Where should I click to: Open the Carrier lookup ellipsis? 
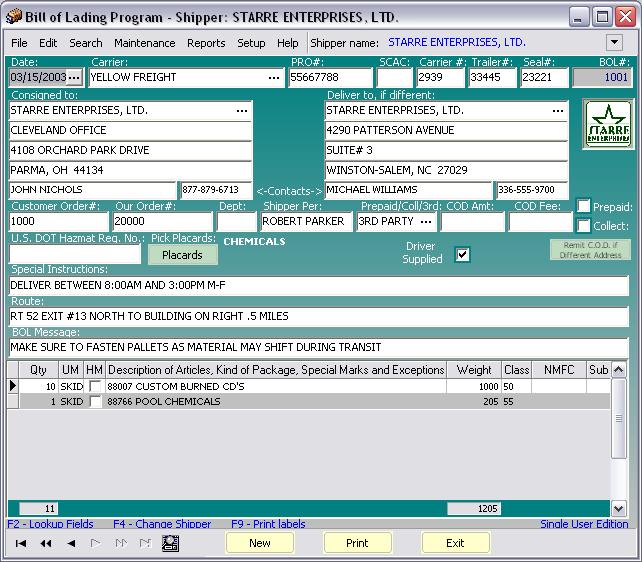[274, 77]
